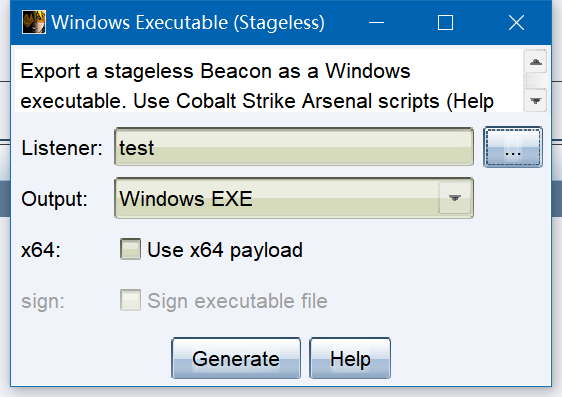Toggle the Sign executable file checkbox
The height and width of the screenshot is (397, 562).
130,300
